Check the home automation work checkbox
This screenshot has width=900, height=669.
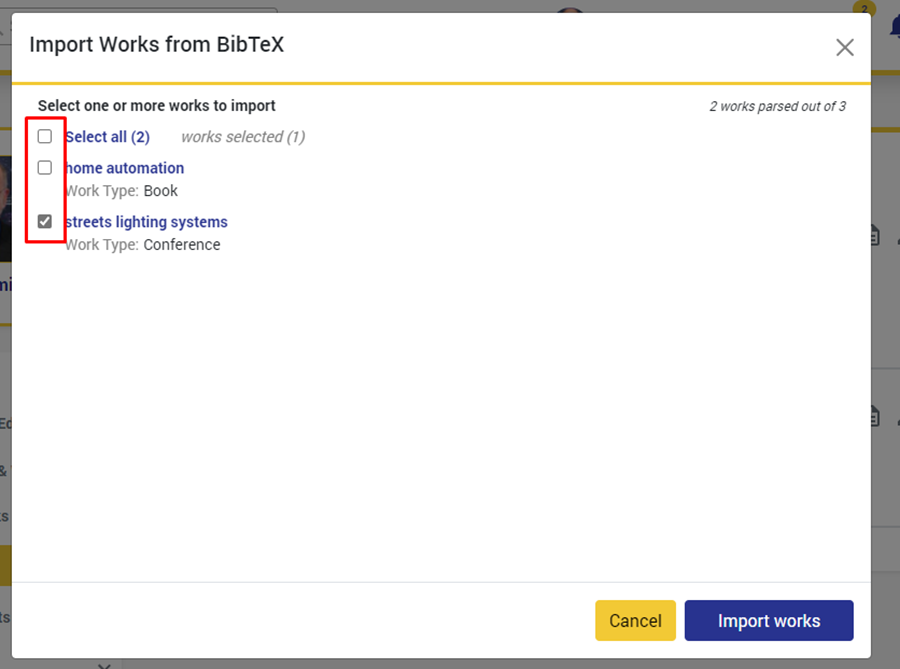[x=45, y=168]
